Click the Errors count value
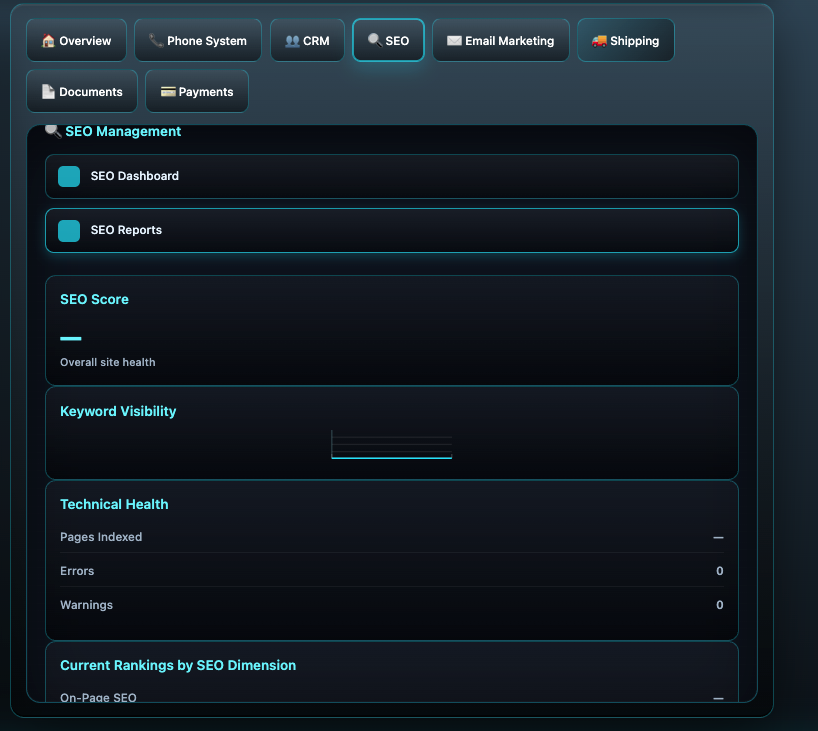Viewport: 818px width, 731px height. coord(719,571)
